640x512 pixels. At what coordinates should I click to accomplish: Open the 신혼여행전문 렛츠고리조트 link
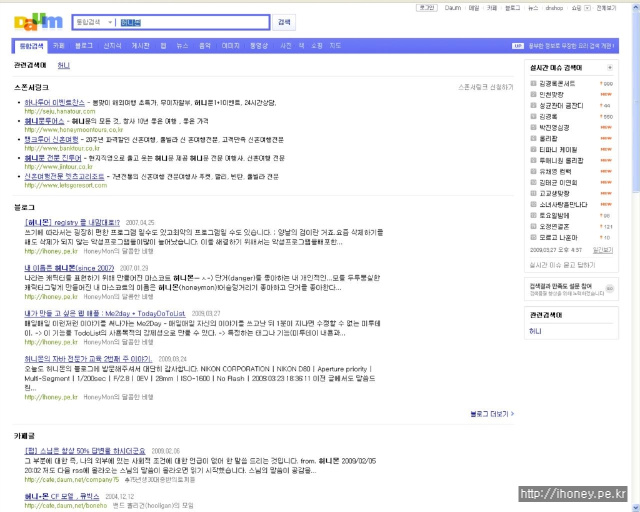click(x=64, y=177)
